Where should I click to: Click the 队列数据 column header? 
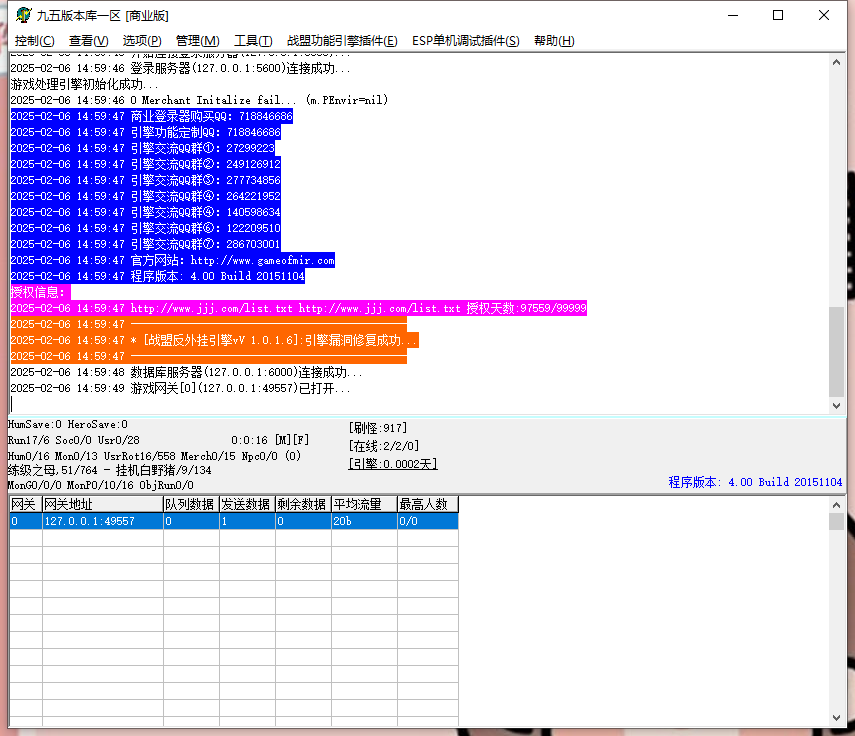191,504
